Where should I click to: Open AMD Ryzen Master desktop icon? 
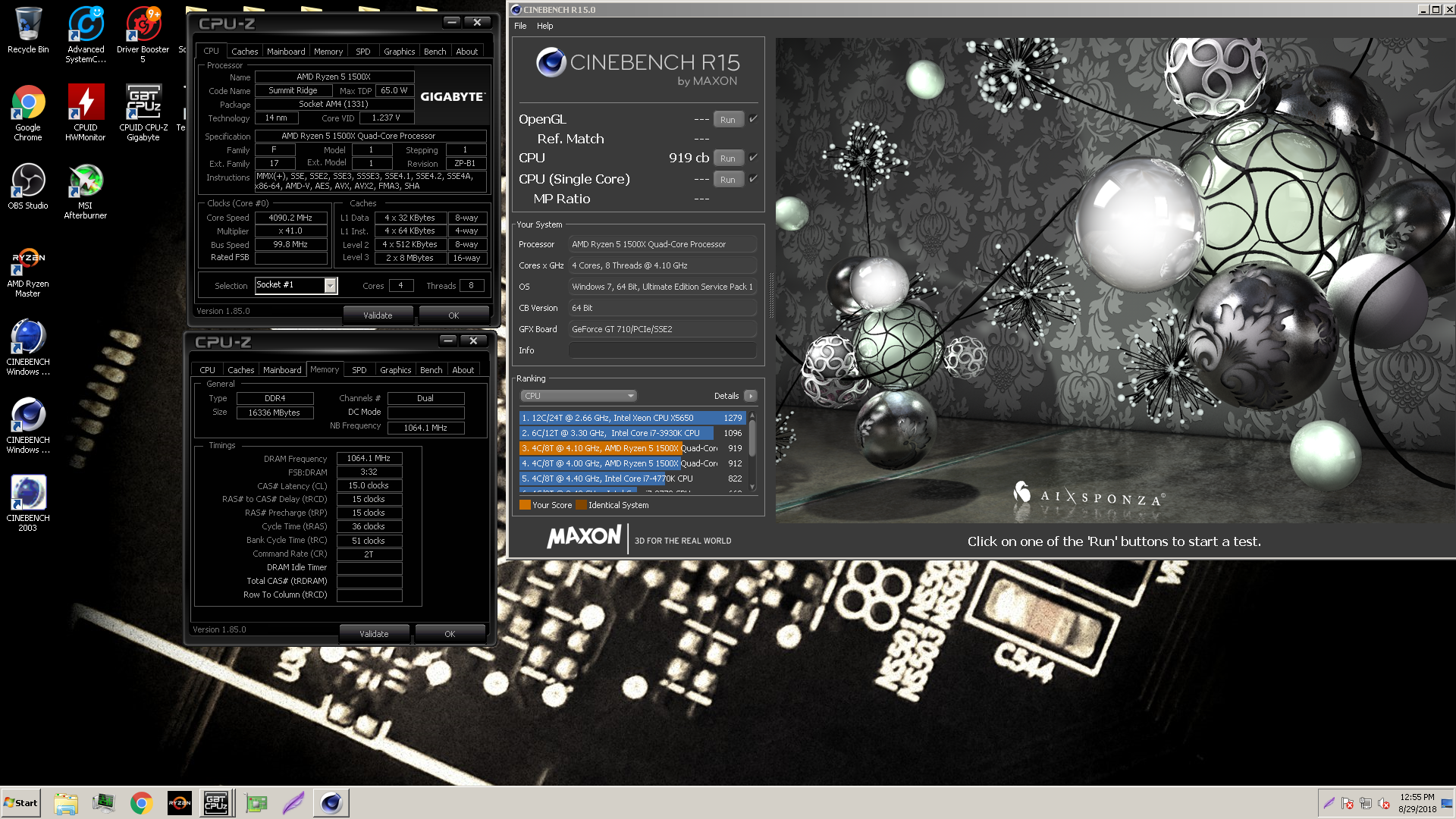click(28, 271)
